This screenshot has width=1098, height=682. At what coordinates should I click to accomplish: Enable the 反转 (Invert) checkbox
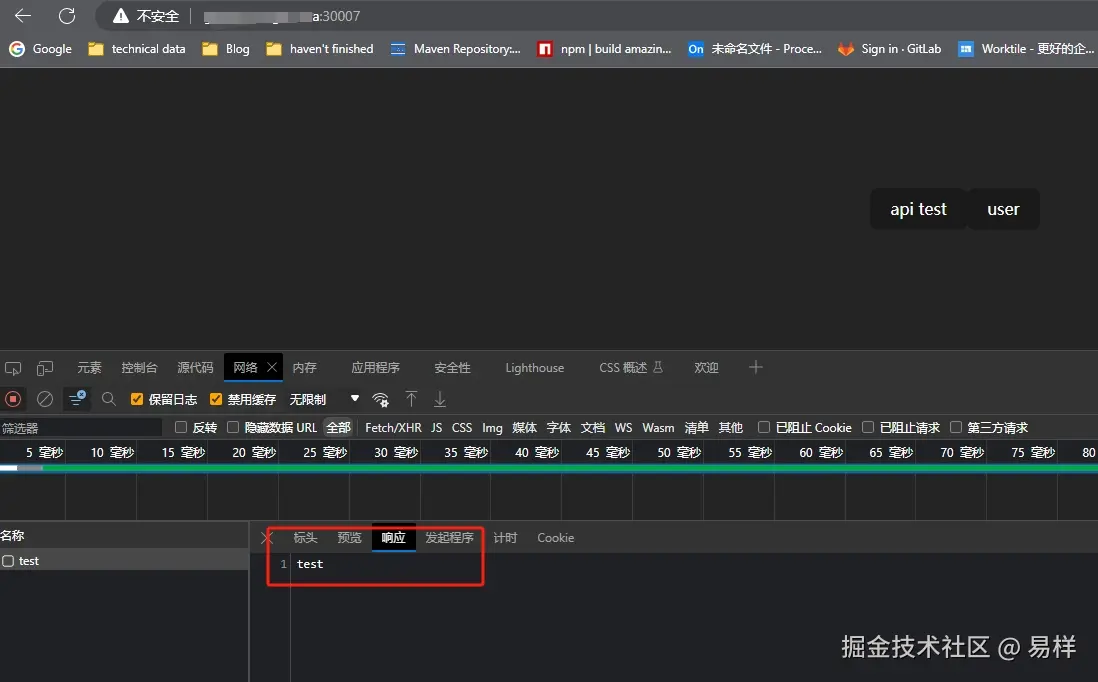click(x=181, y=427)
